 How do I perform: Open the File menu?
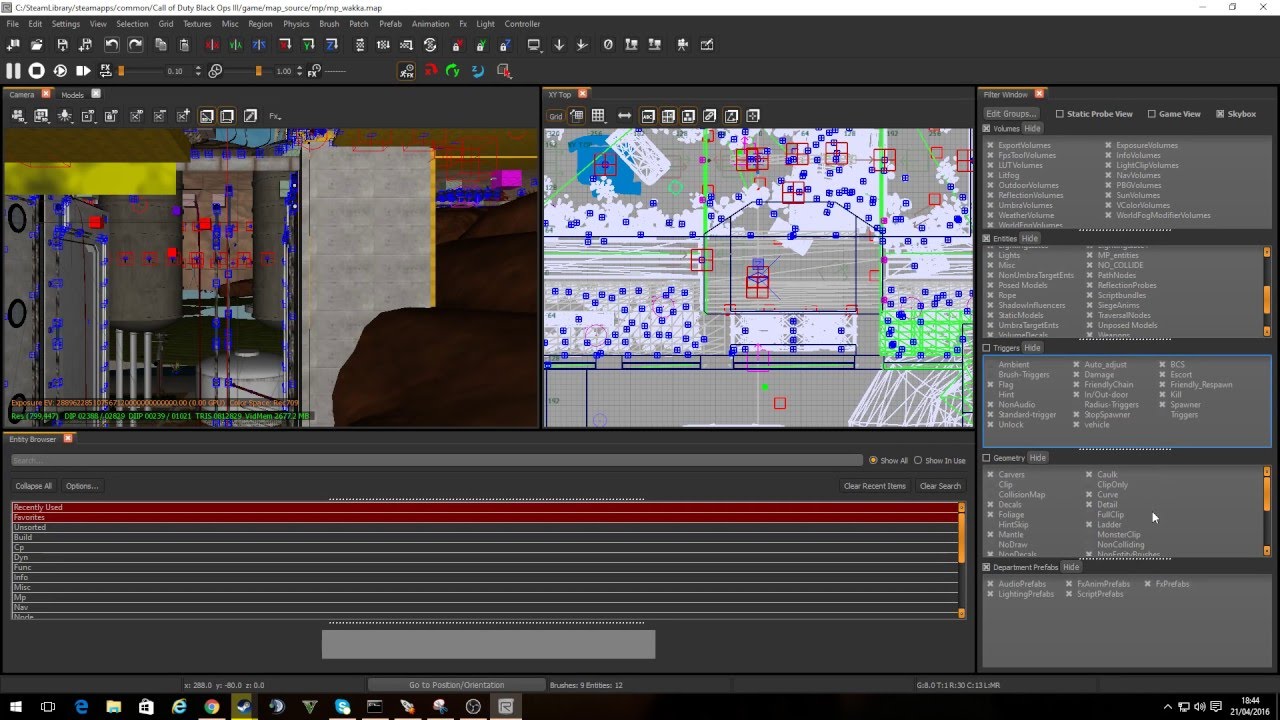(13, 24)
